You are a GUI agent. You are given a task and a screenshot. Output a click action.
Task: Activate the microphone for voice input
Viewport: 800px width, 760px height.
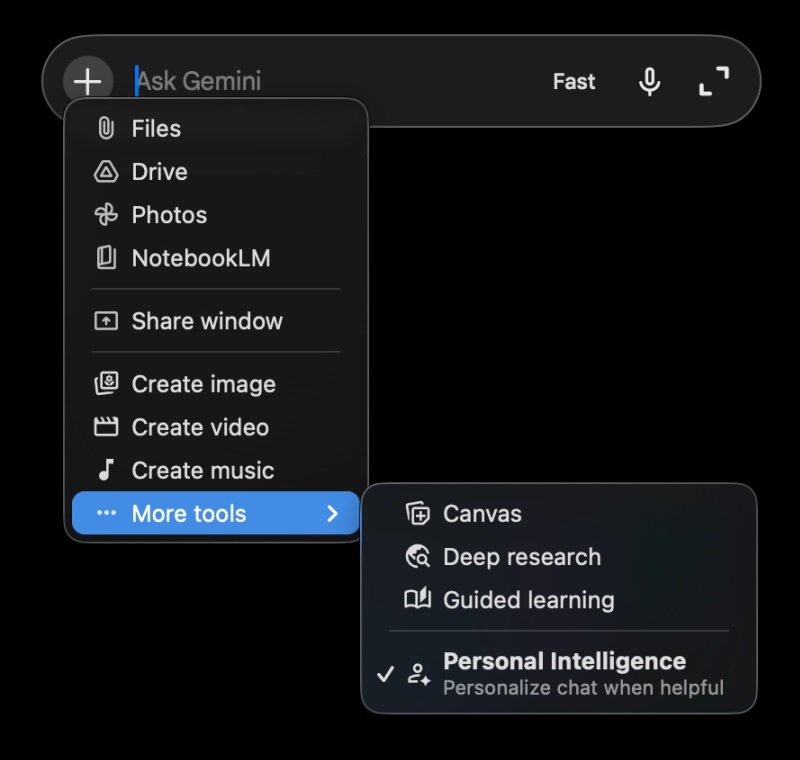650,81
